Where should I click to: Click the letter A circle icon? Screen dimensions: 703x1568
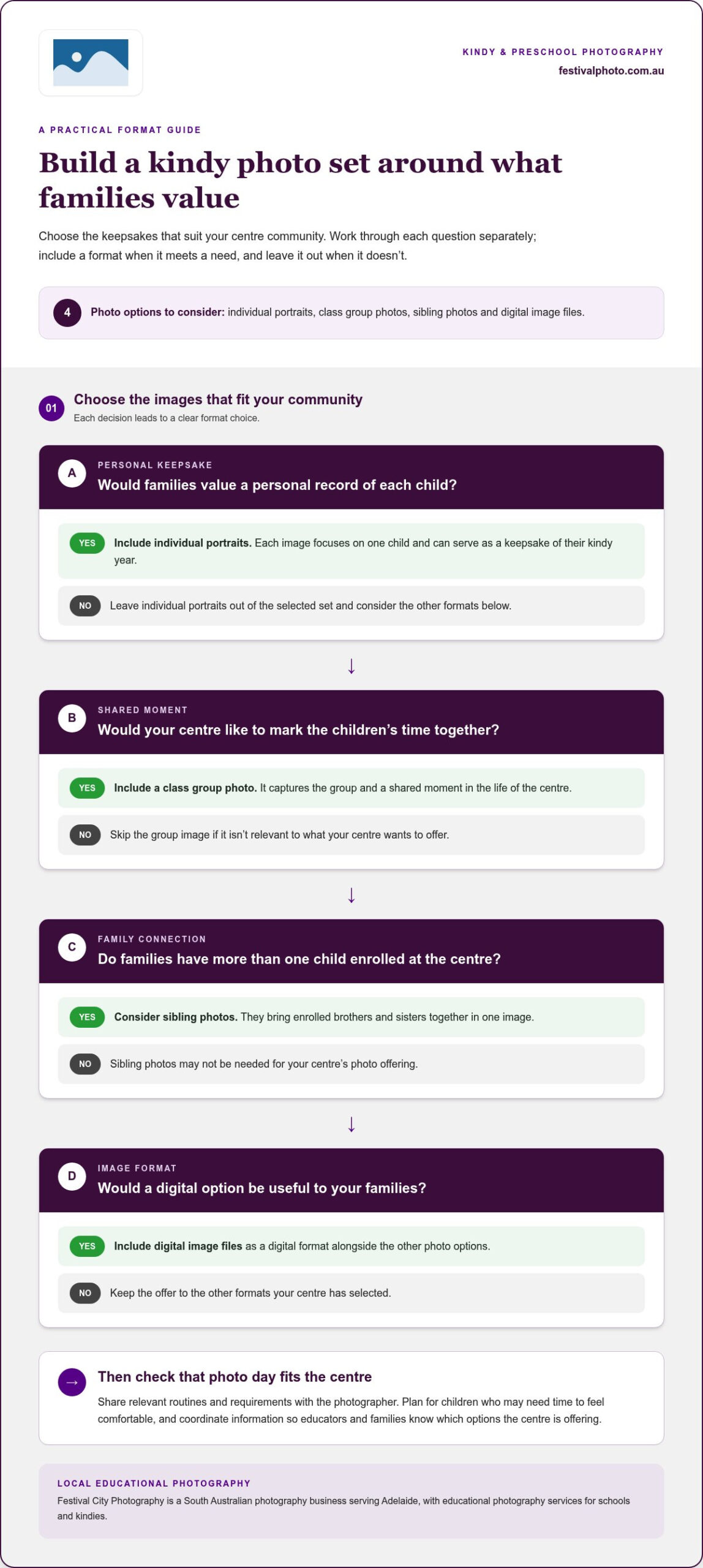72,473
